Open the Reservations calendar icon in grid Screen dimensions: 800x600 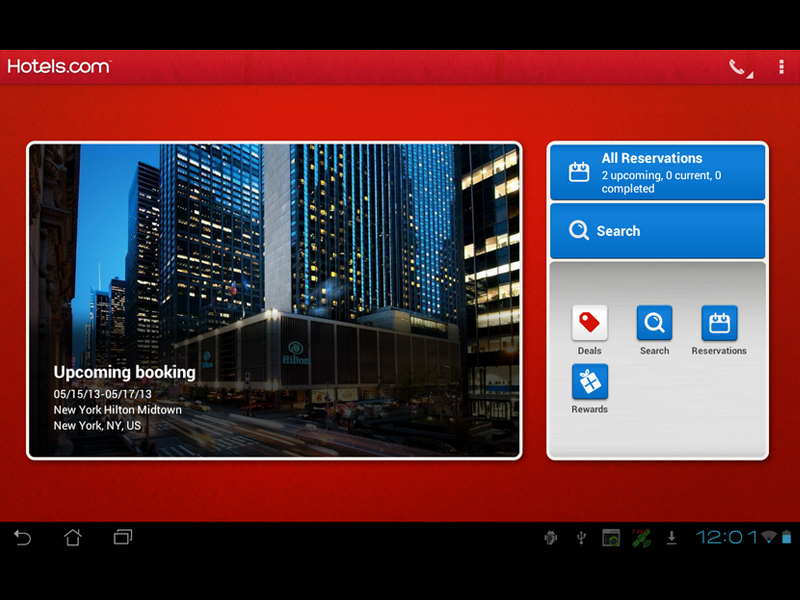[x=719, y=324]
